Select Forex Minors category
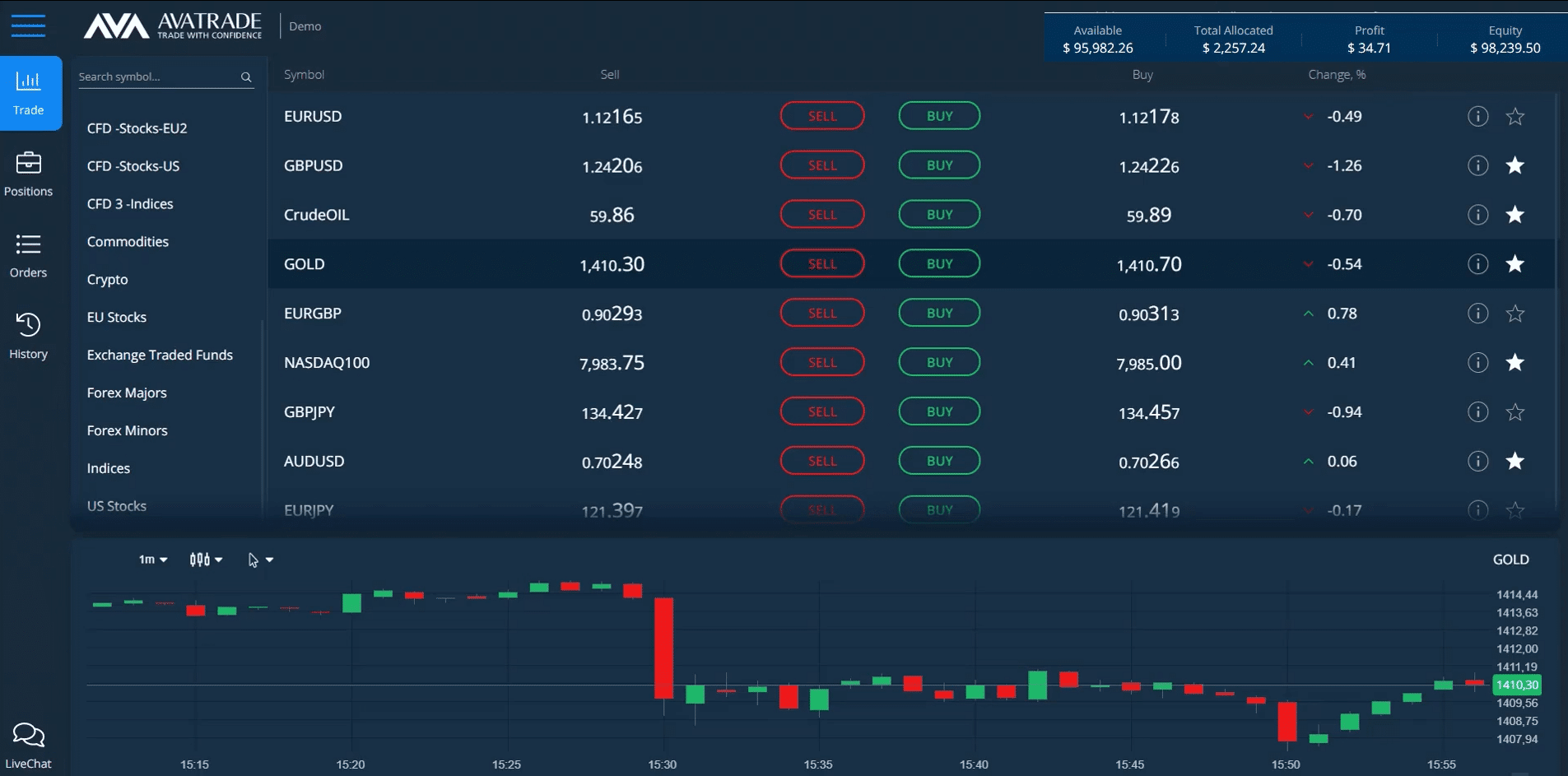The image size is (1568, 776). (x=128, y=431)
